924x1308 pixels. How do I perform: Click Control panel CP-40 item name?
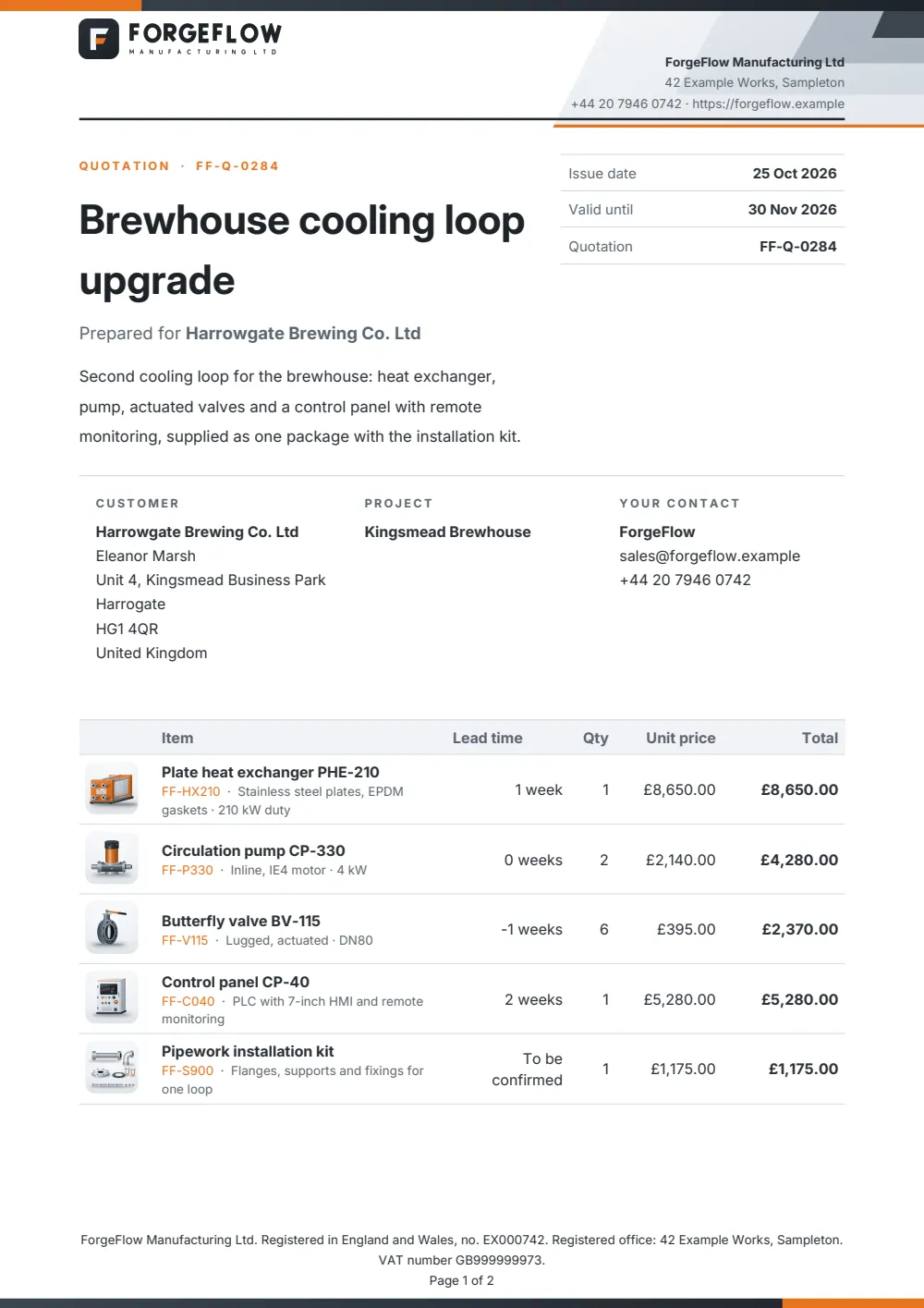click(236, 982)
